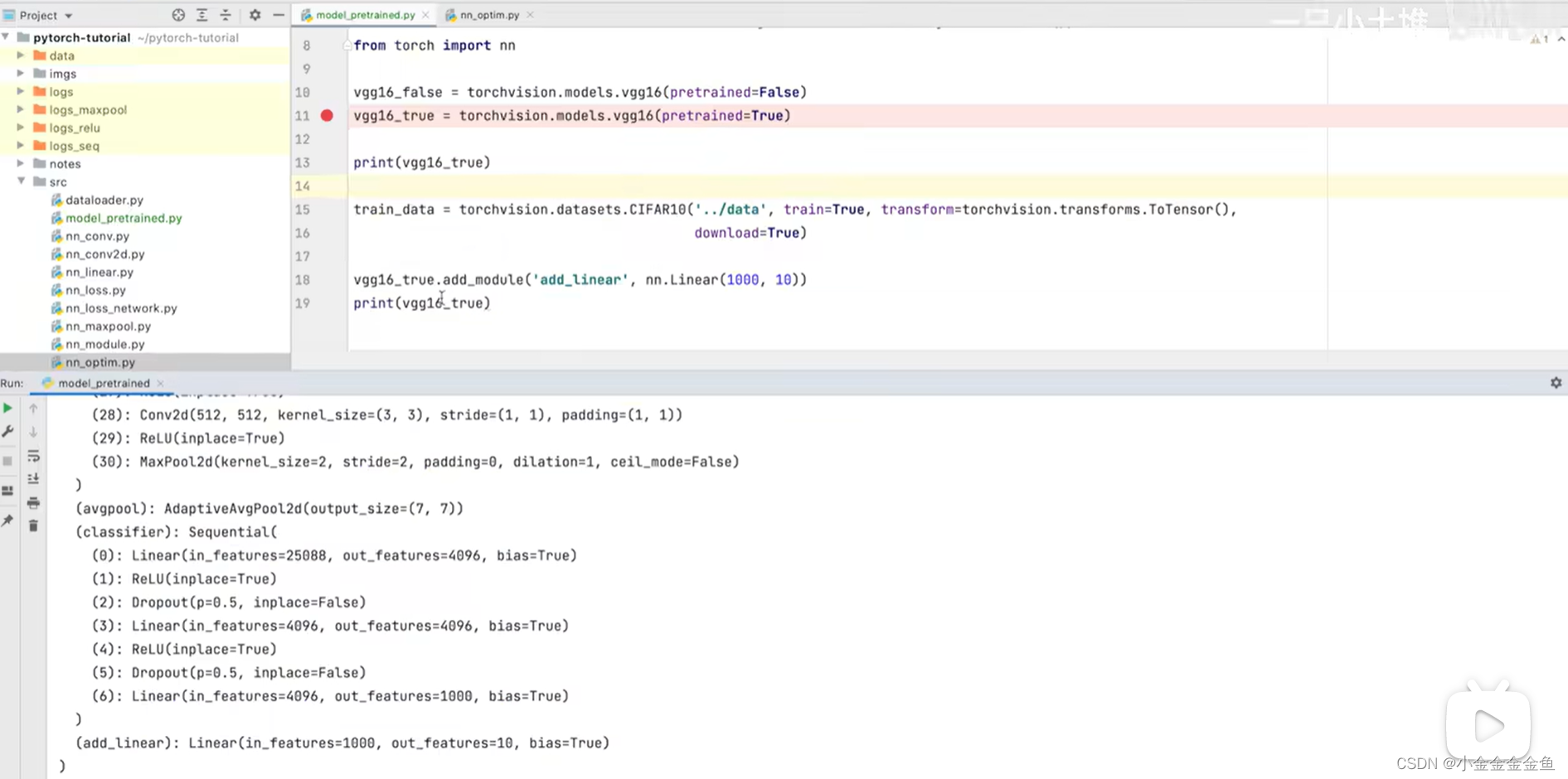Click the inspection warning indicator in editor
The width and height of the screenshot is (1568, 779).
coord(1539,39)
